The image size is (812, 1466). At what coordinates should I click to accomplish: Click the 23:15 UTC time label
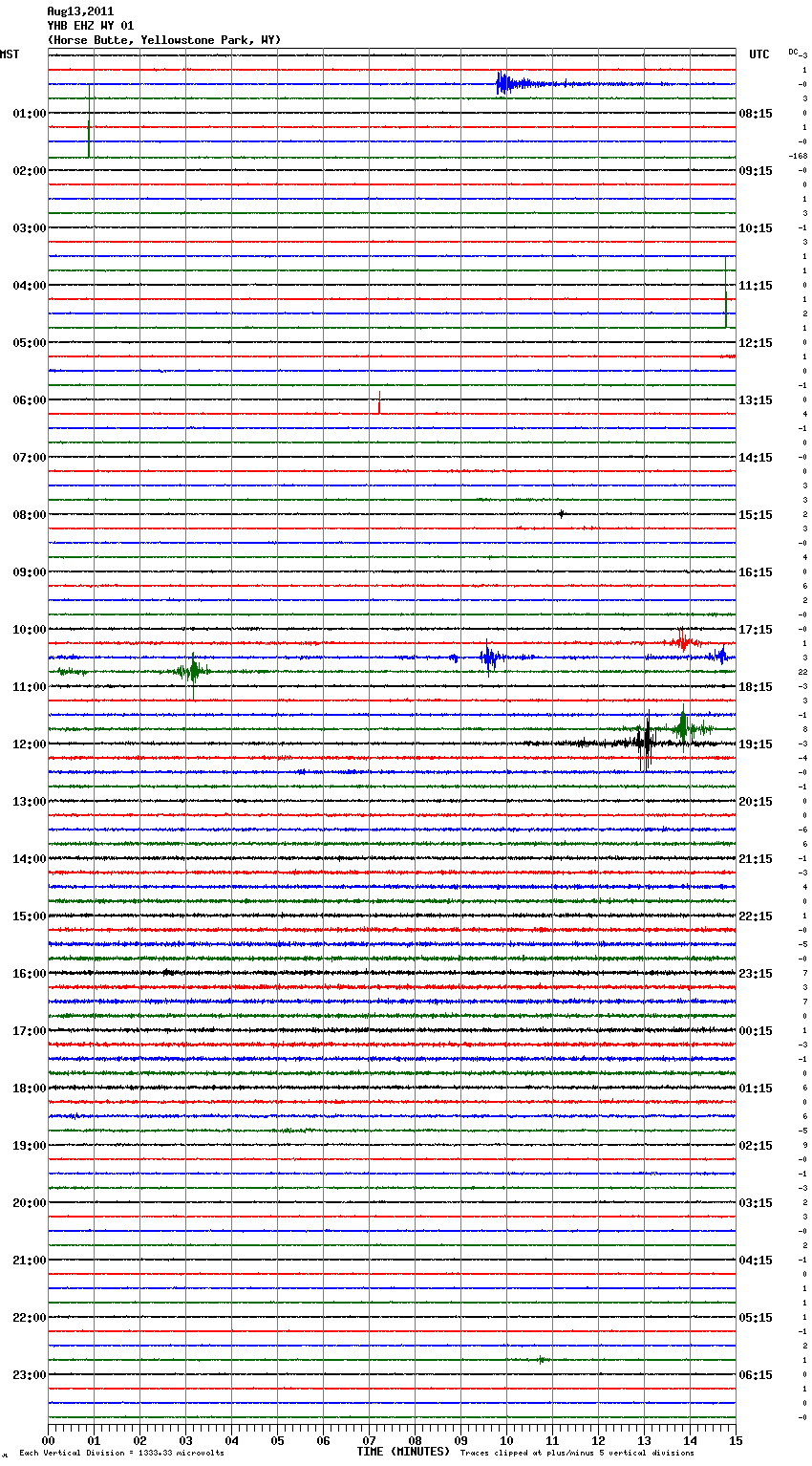coord(756,973)
